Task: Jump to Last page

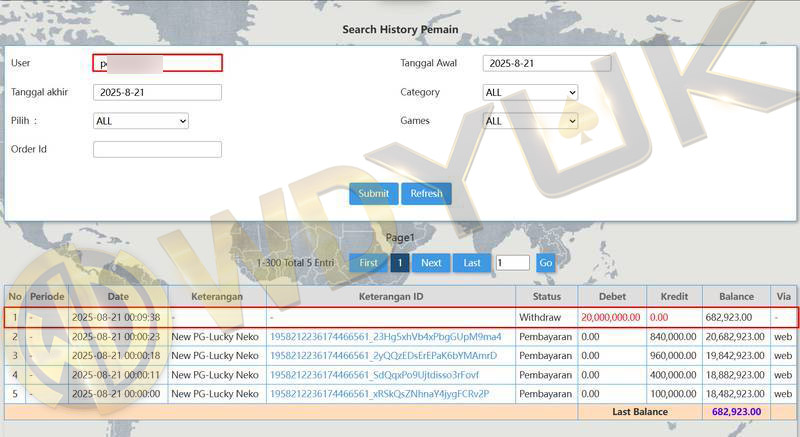Action: (x=472, y=263)
